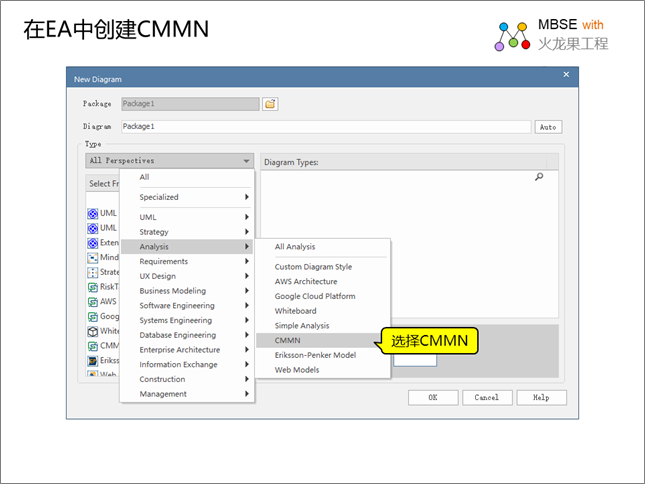
Task: Choose the Analysis menu entry
Action: [187, 247]
